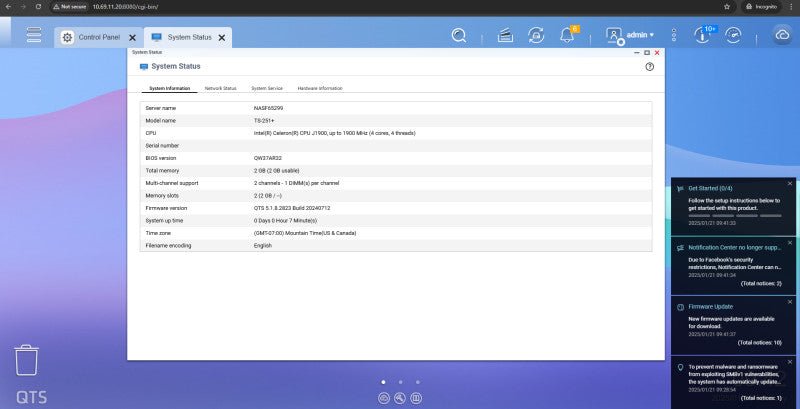
Task: Open the myQNAPcloud cloud icon
Action: click(782, 35)
